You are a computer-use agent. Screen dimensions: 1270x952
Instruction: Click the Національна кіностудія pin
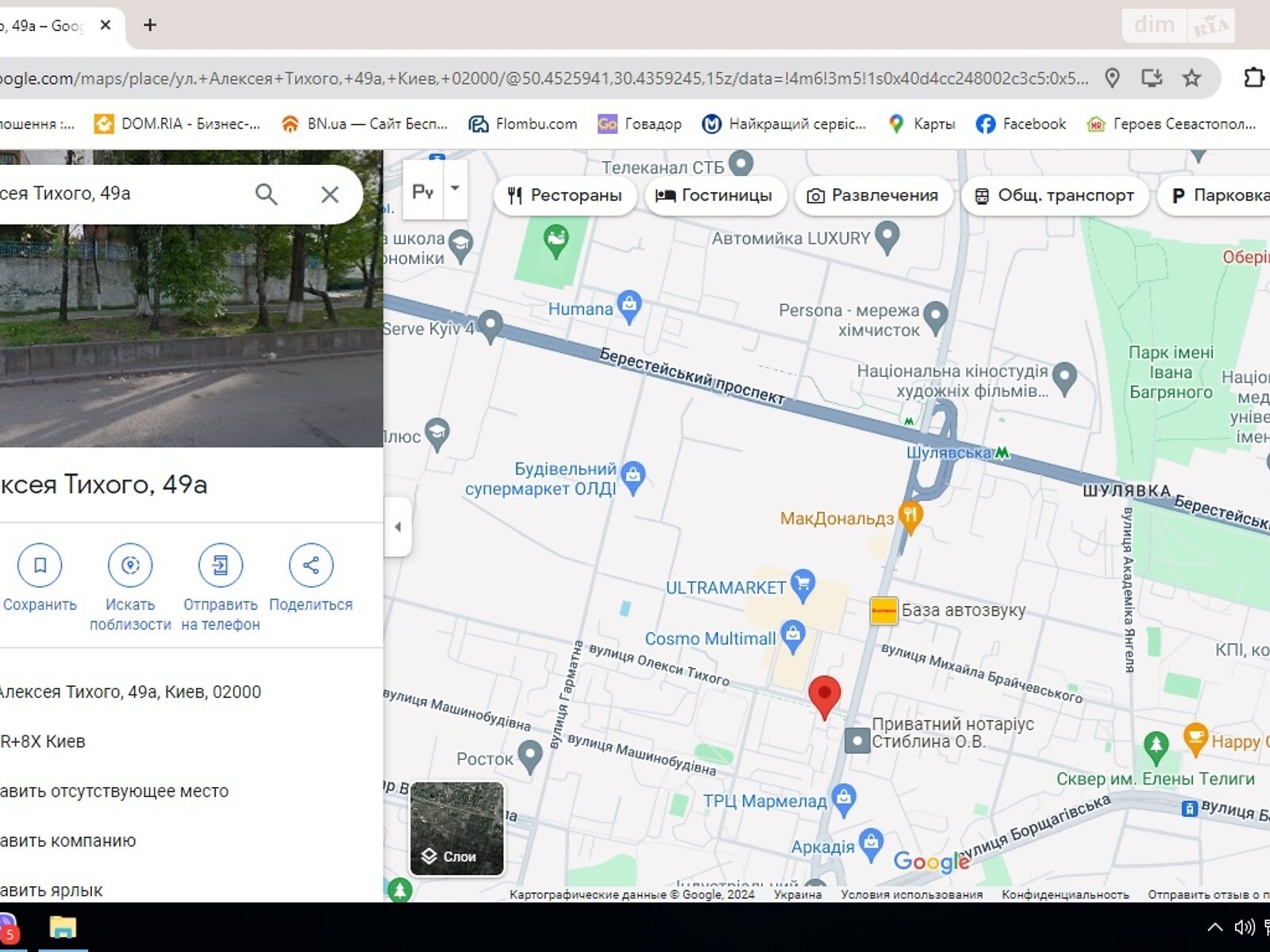coord(1064,378)
